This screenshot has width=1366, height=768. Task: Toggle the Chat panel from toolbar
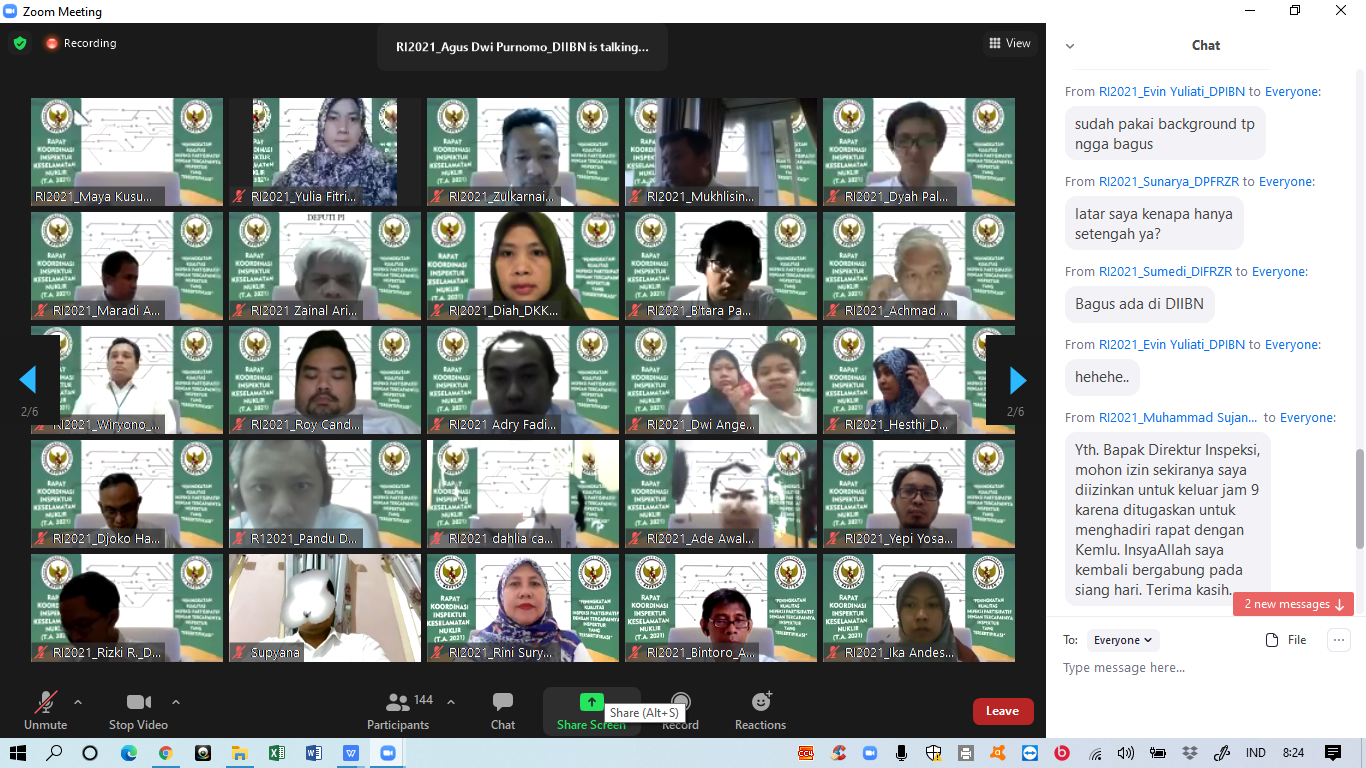click(503, 710)
